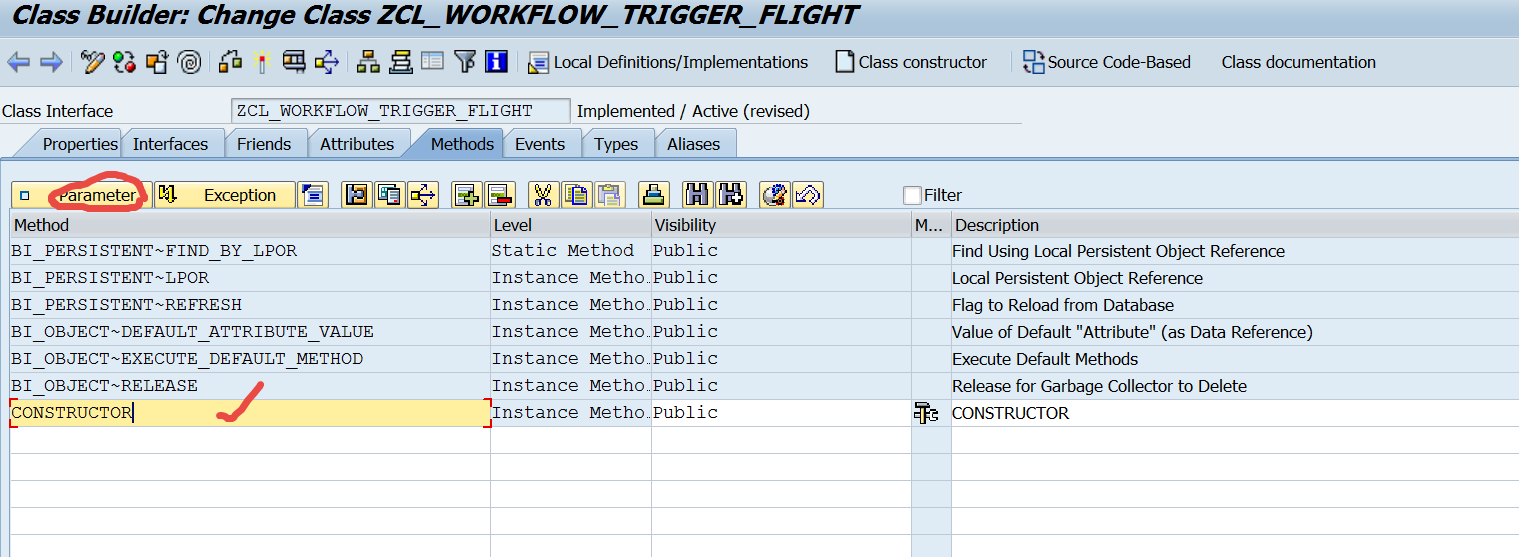
Task: Click the Cut scissors icon
Action: pos(543,195)
